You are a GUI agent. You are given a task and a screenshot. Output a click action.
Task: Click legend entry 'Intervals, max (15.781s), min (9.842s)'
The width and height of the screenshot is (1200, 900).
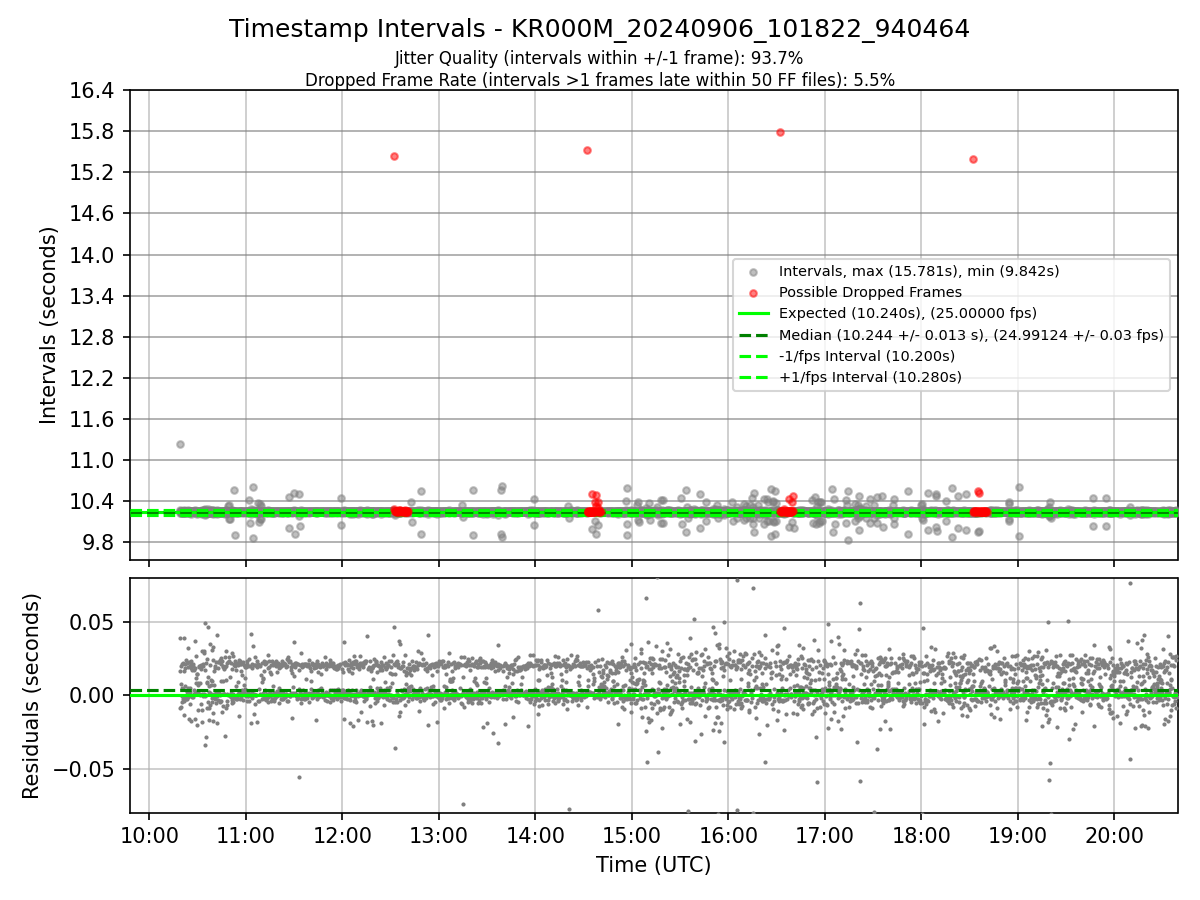(919, 271)
